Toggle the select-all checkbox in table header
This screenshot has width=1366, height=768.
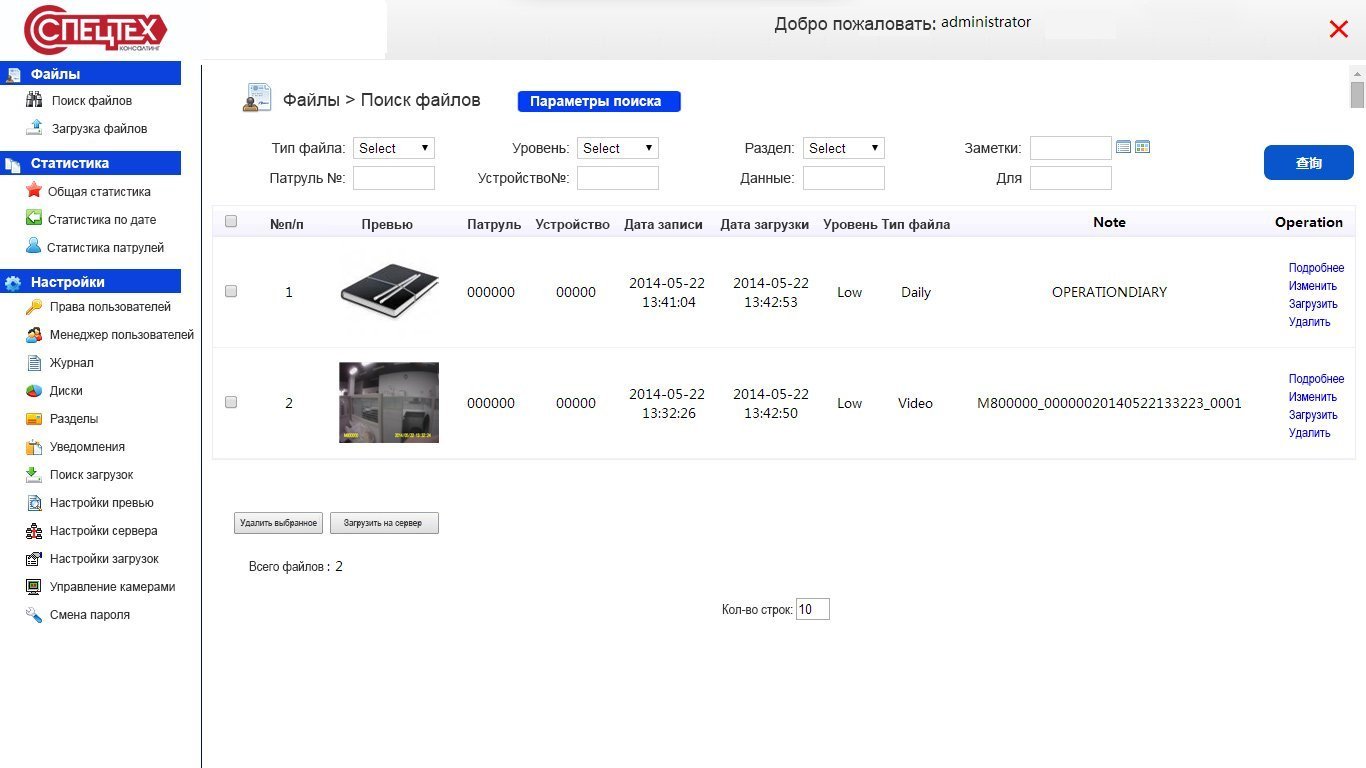[231, 222]
